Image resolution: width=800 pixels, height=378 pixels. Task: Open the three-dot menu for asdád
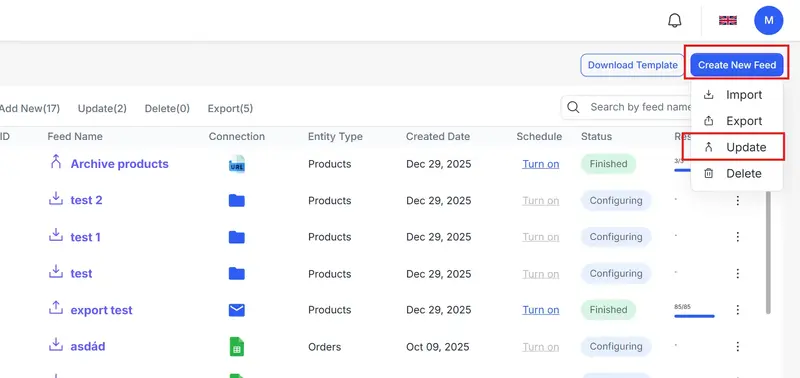(x=737, y=347)
